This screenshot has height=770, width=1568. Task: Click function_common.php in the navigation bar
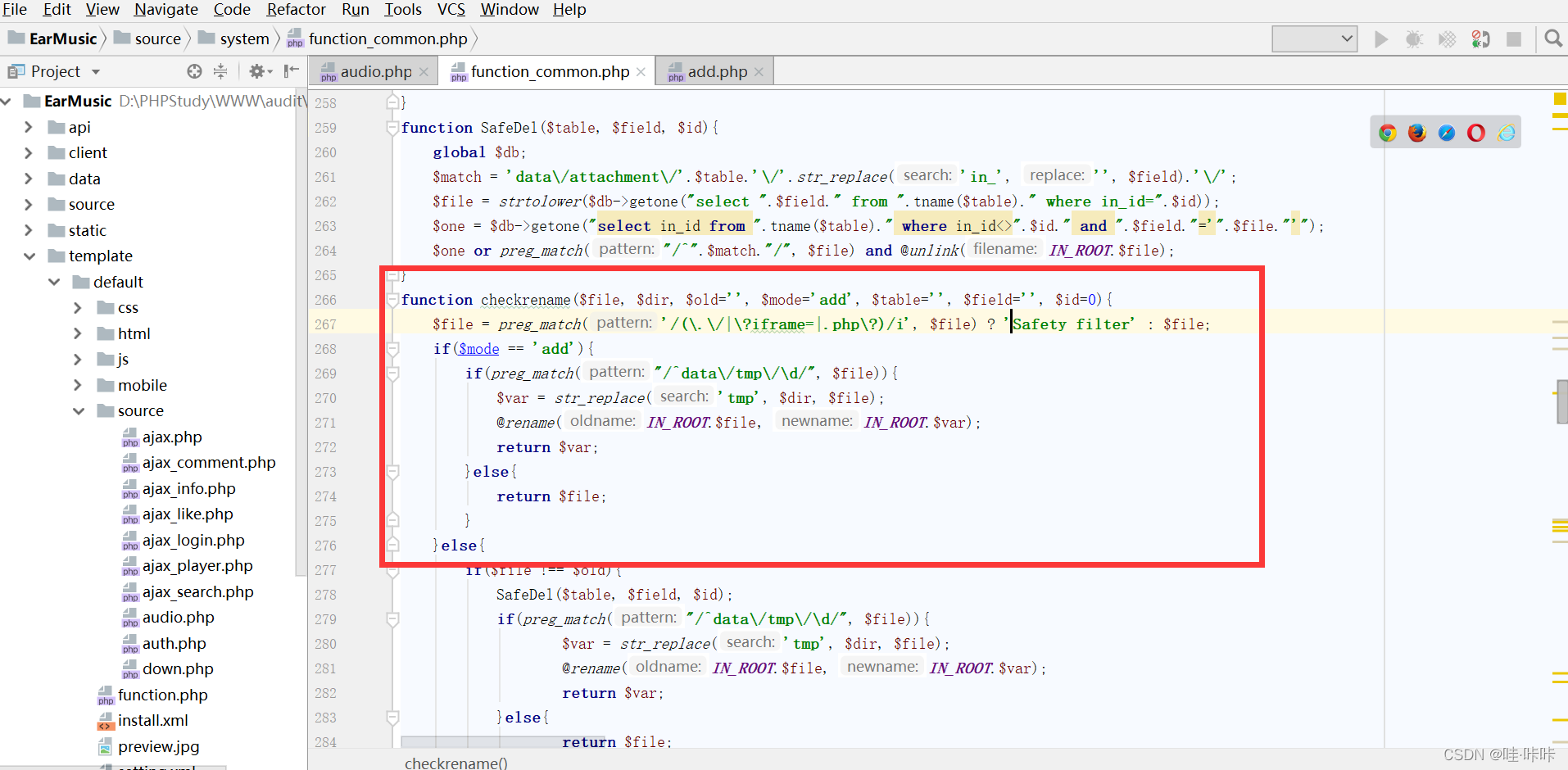378,38
